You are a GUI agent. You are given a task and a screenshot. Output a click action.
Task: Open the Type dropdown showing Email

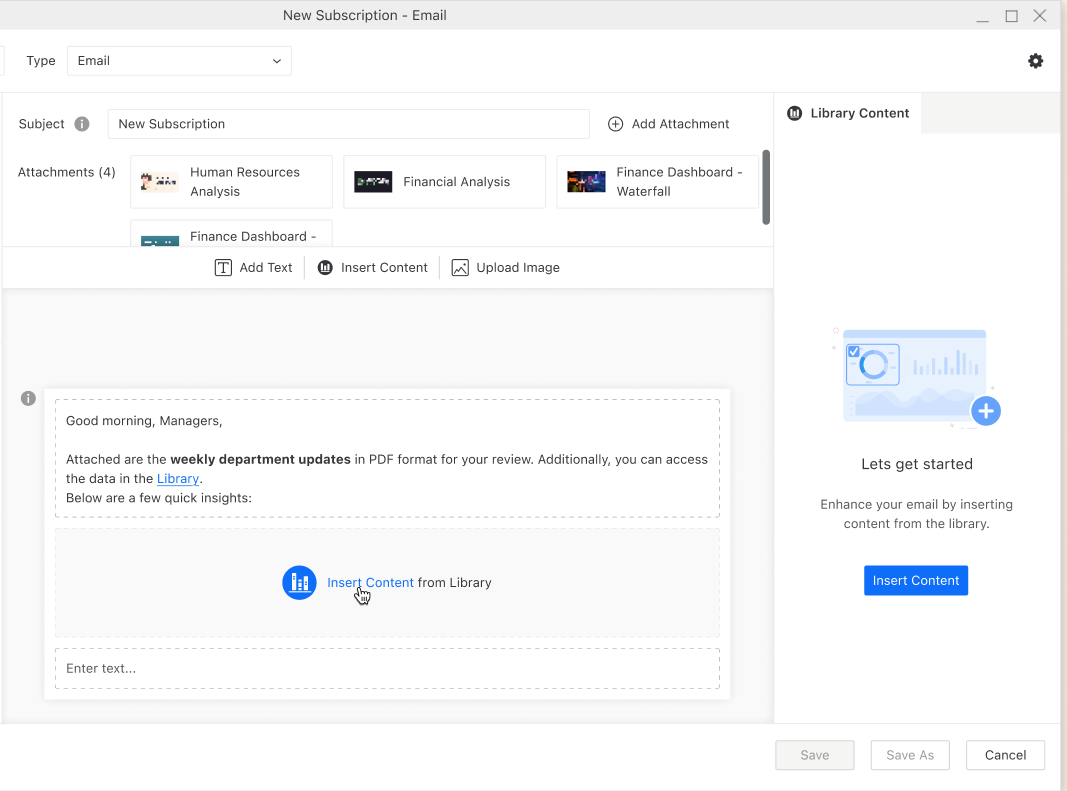(179, 61)
